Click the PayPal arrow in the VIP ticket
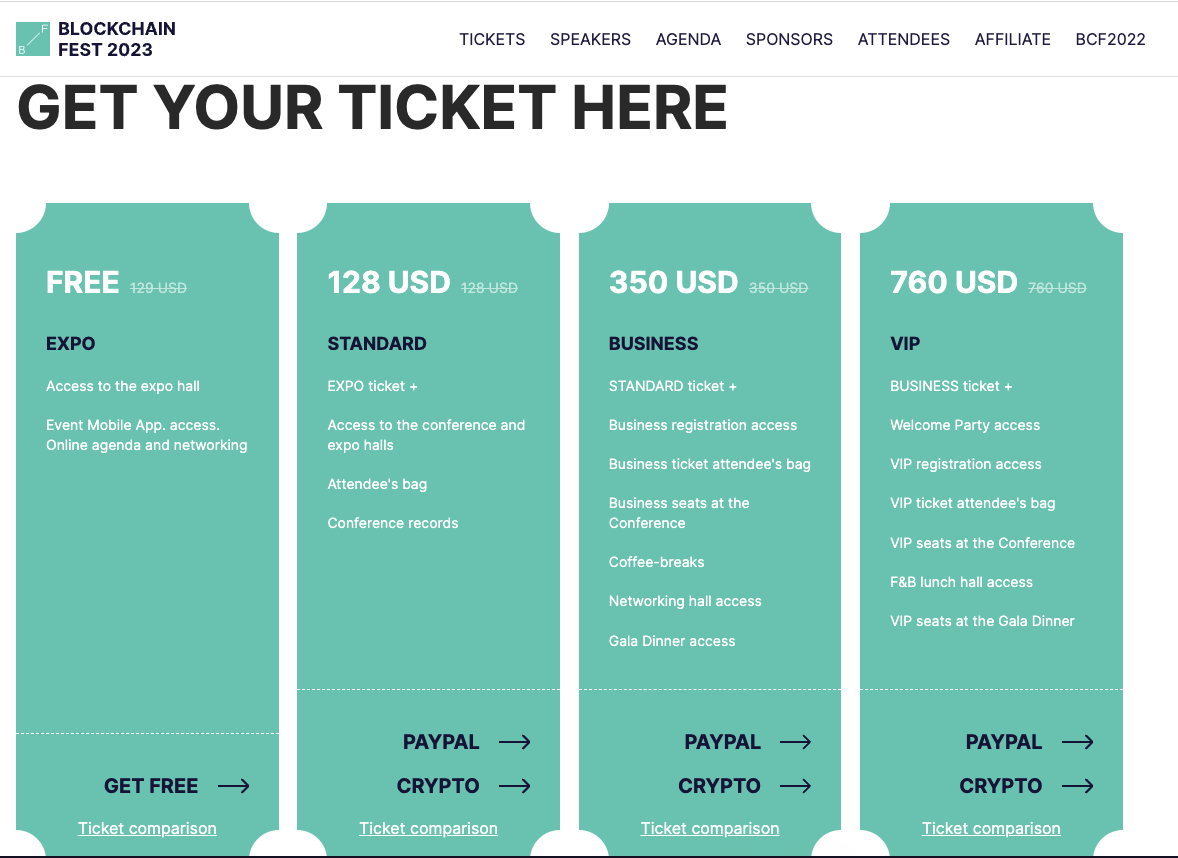The height and width of the screenshot is (858, 1178). (x=1078, y=742)
